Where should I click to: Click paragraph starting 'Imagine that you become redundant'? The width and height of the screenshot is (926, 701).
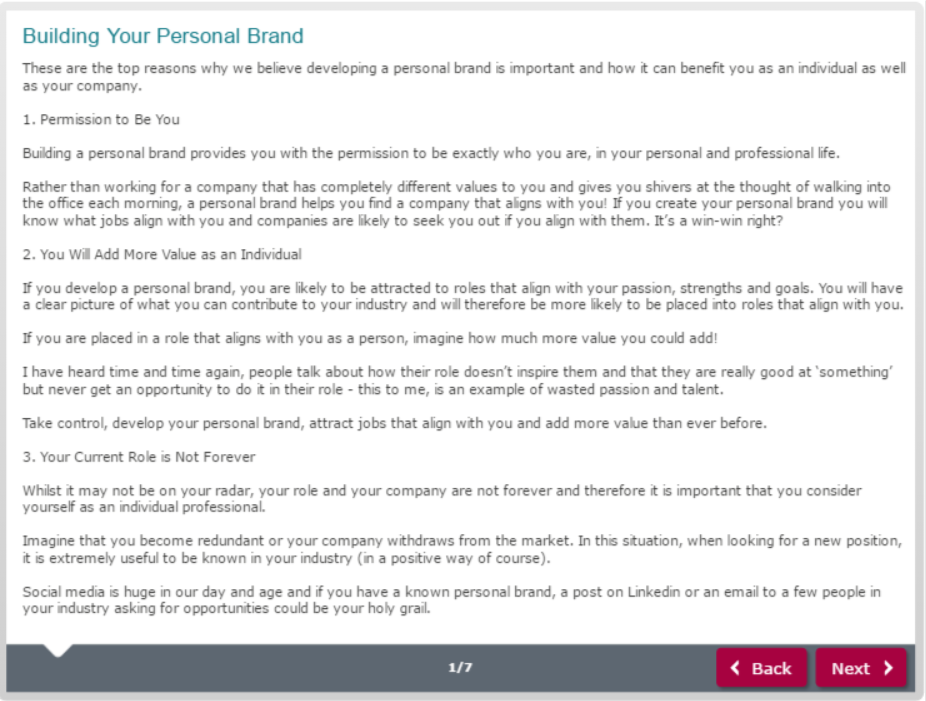462,549
